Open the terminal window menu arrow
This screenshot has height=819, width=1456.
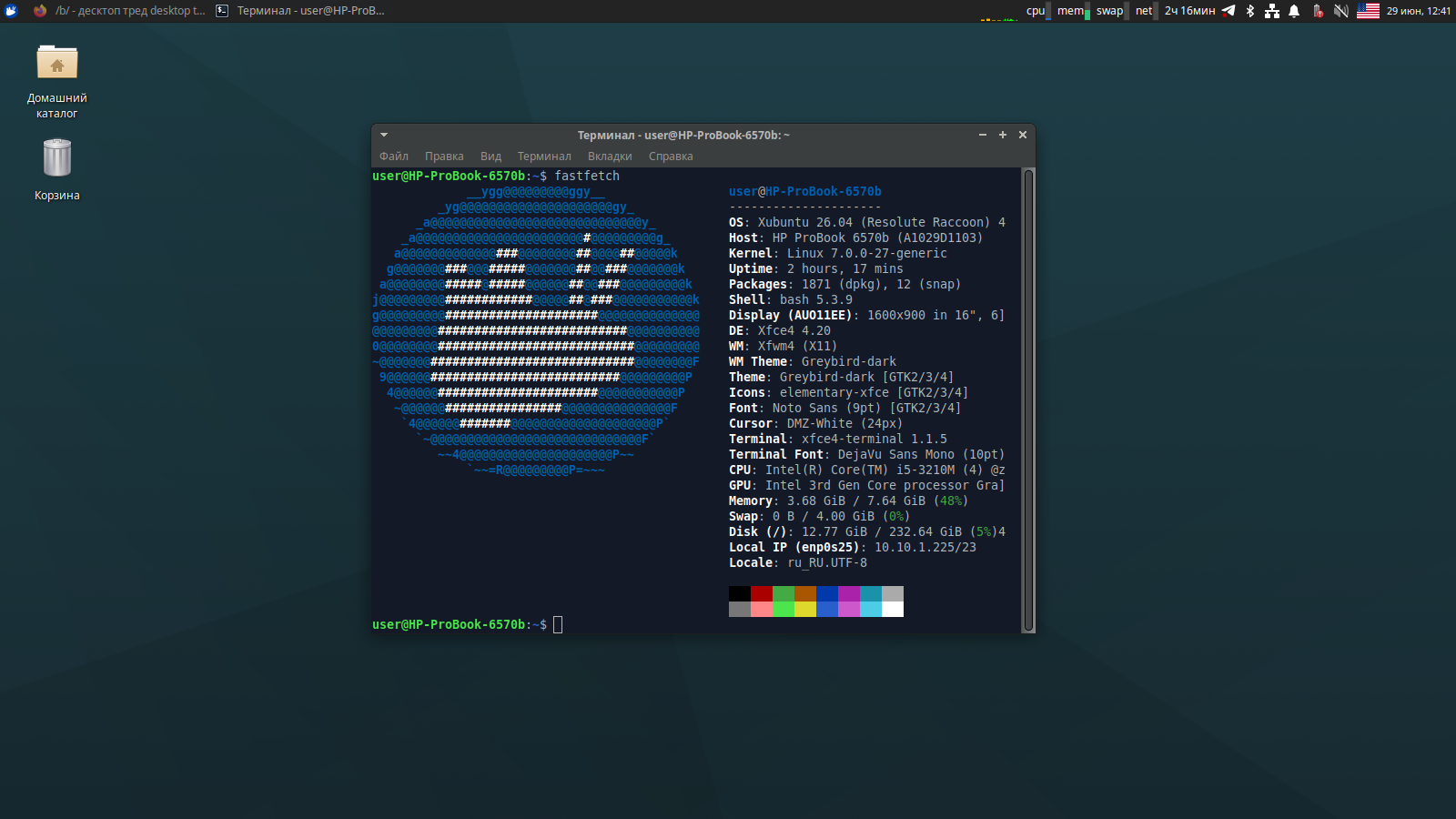click(x=384, y=135)
